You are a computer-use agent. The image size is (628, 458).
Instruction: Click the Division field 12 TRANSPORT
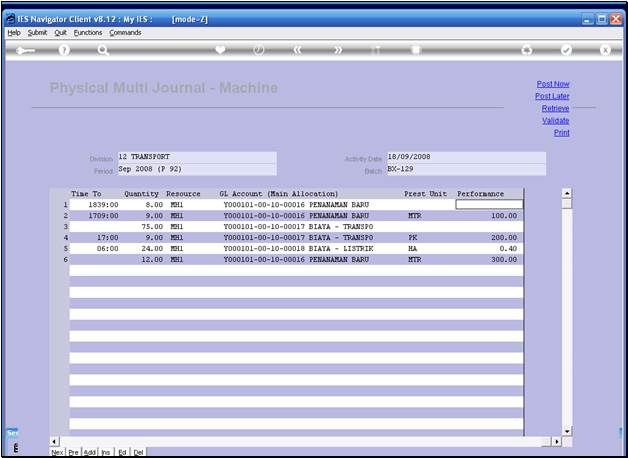[x=197, y=157]
